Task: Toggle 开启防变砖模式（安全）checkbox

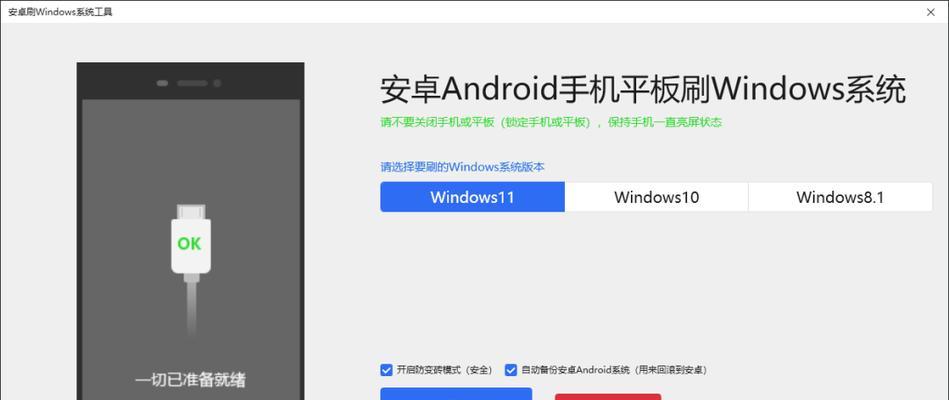Action: pyautogui.click(x=386, y=370)
